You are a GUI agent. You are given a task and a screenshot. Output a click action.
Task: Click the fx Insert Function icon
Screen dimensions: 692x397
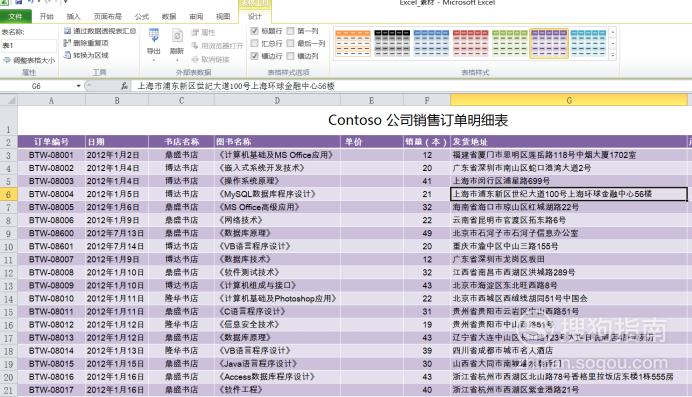click(x=124, y=86)
